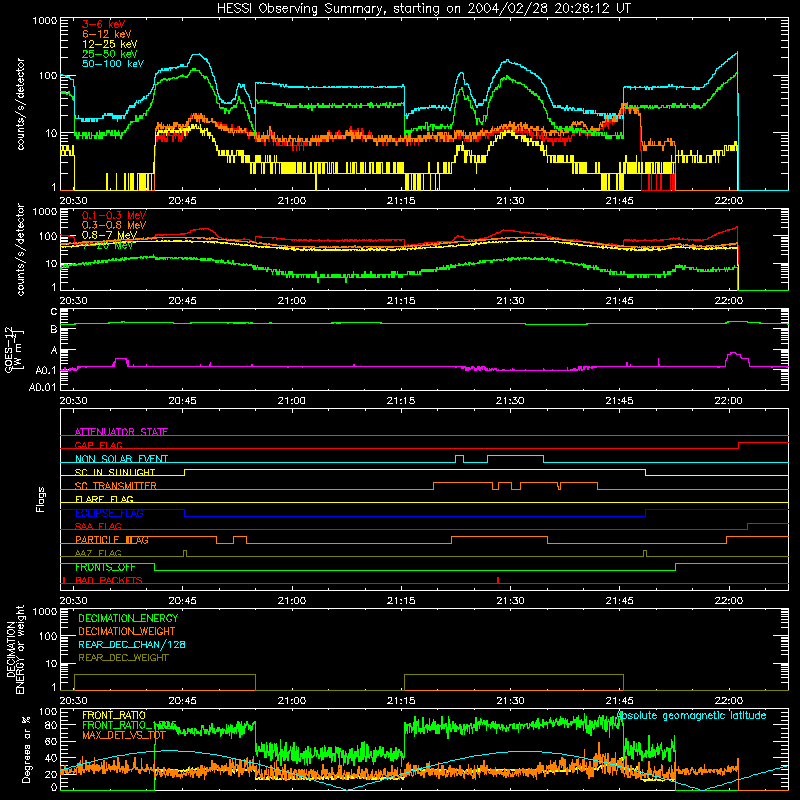This screenshot has height=800, width=800.
Task: Select the 6-12 keV legend label
Action: tap(107, 34)
